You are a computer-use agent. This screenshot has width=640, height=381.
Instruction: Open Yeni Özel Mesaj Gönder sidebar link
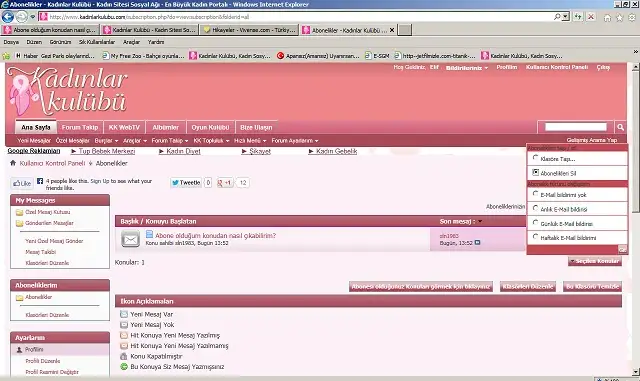coord(54,241)
